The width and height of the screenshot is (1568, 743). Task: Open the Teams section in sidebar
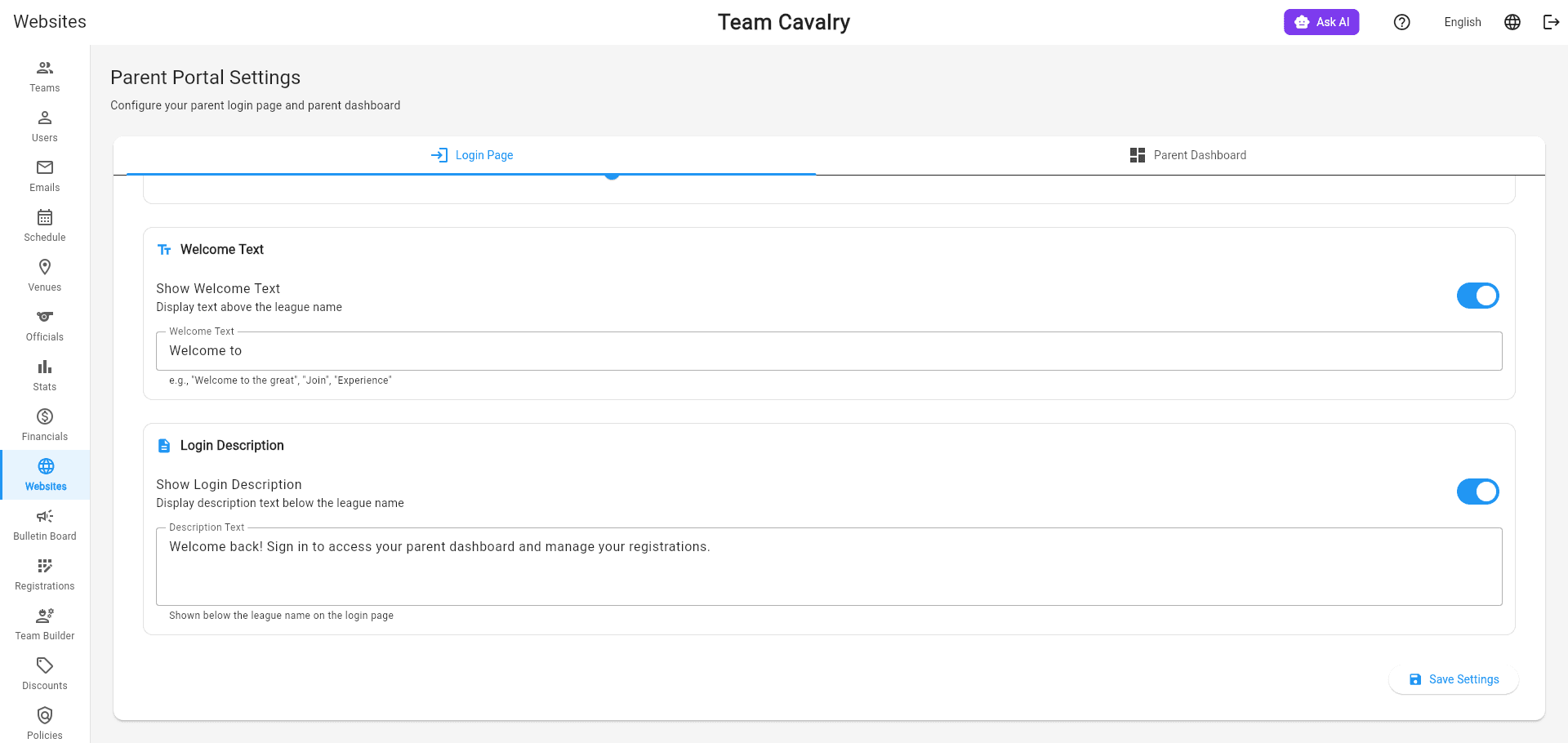point(45,77)
